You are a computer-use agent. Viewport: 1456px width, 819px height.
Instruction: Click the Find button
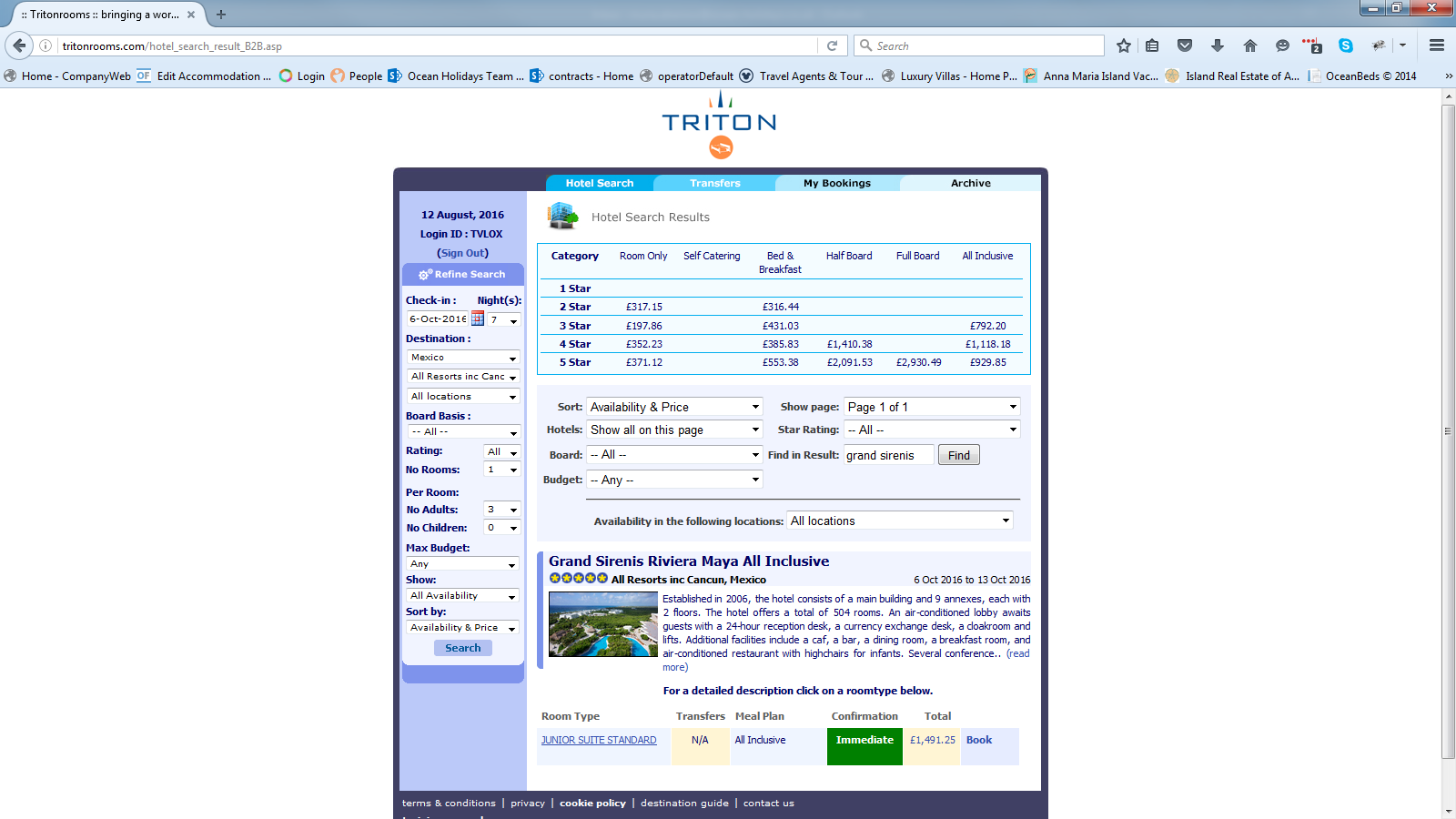coord(959,455)
